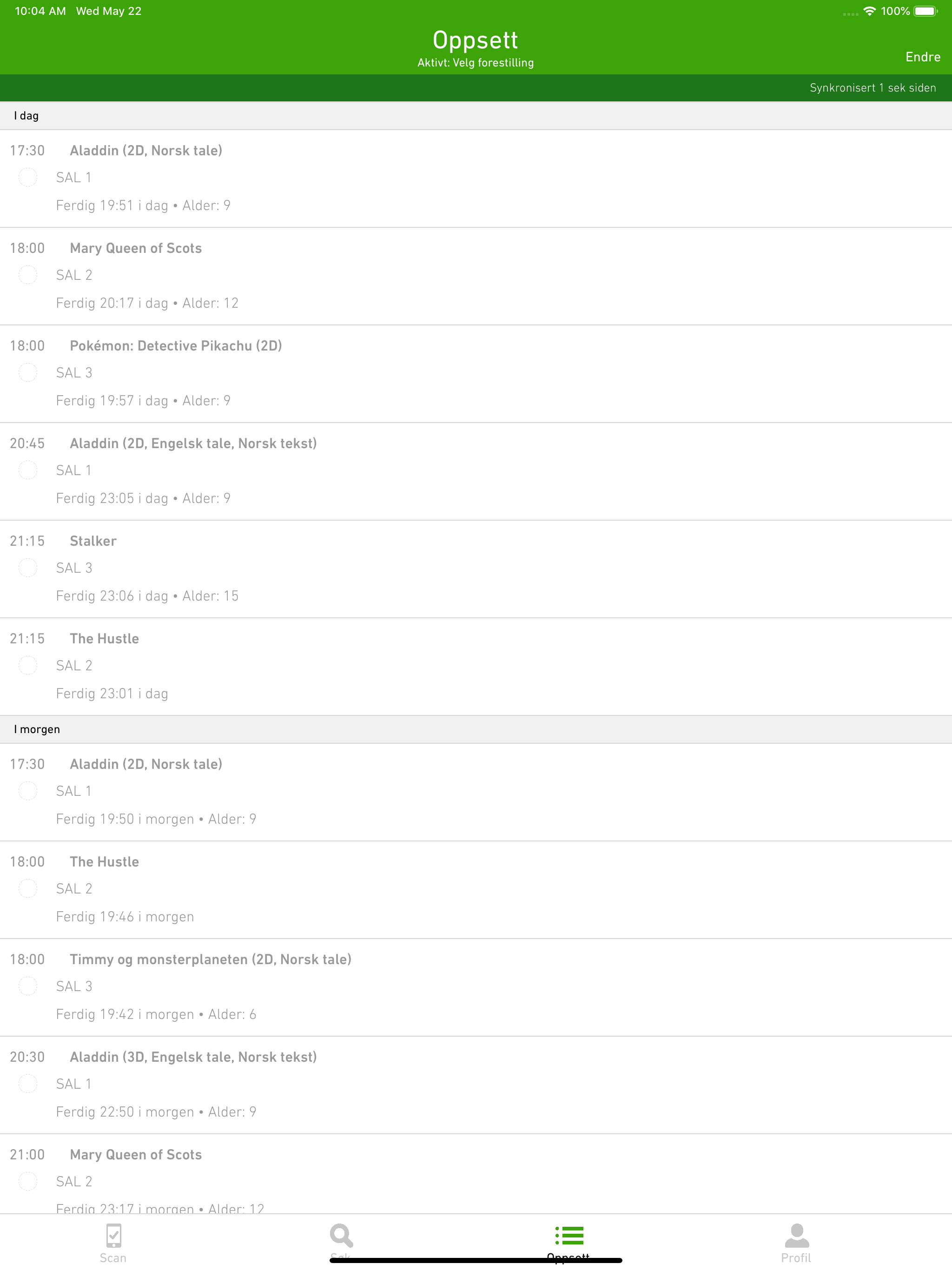Tap the battery indicator in status bar
952x1270 pixels.
[x=926, y=11]
